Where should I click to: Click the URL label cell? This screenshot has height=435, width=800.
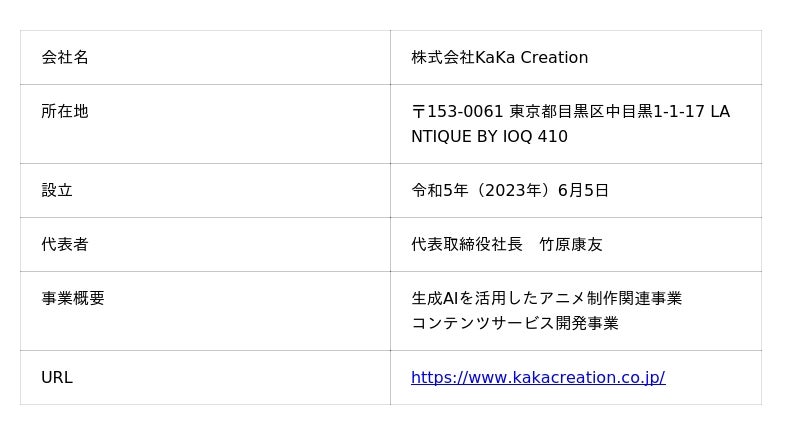click(x=57, y=377)
